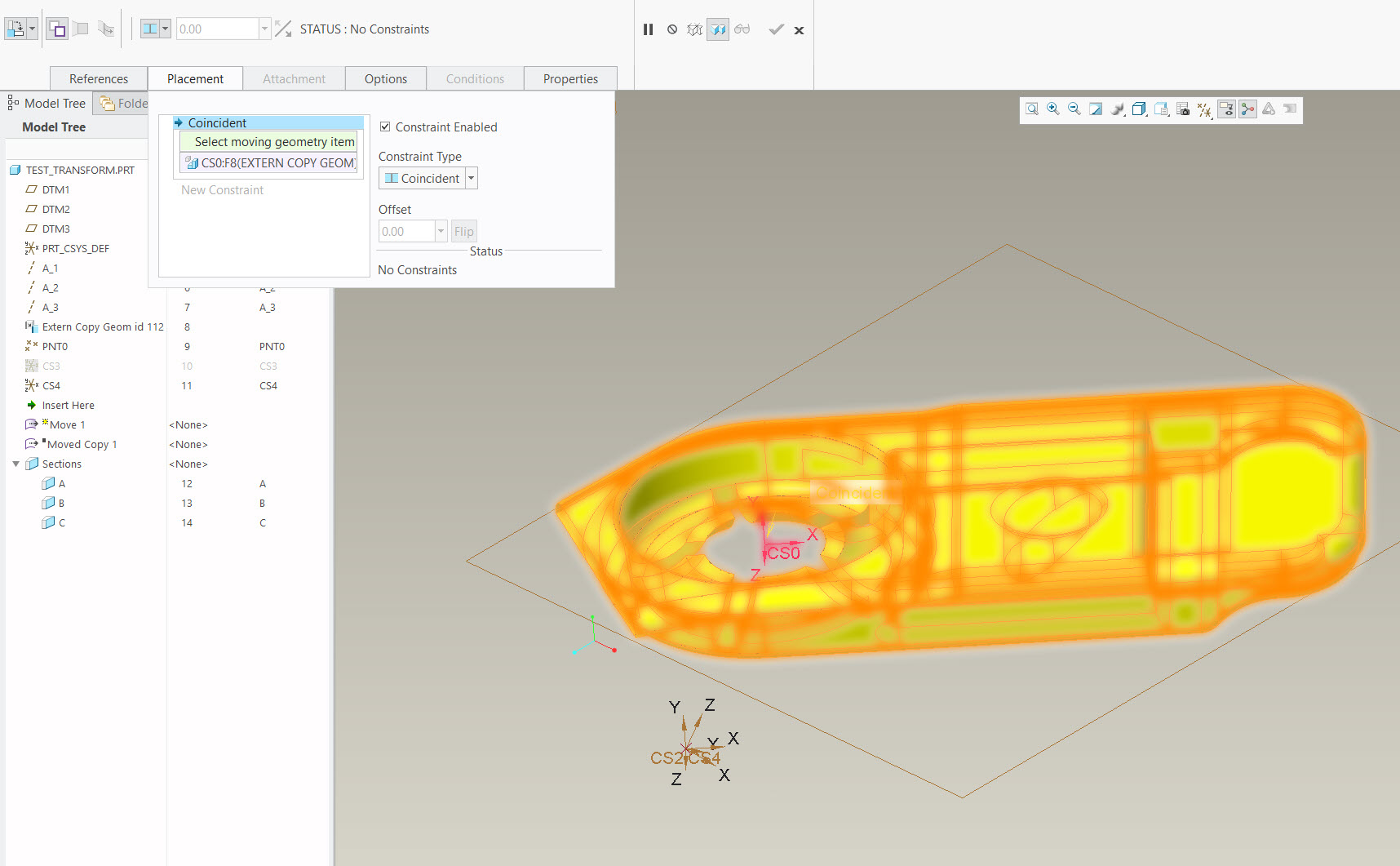Open the Offset value dropdown arrow

click(441, 231)
